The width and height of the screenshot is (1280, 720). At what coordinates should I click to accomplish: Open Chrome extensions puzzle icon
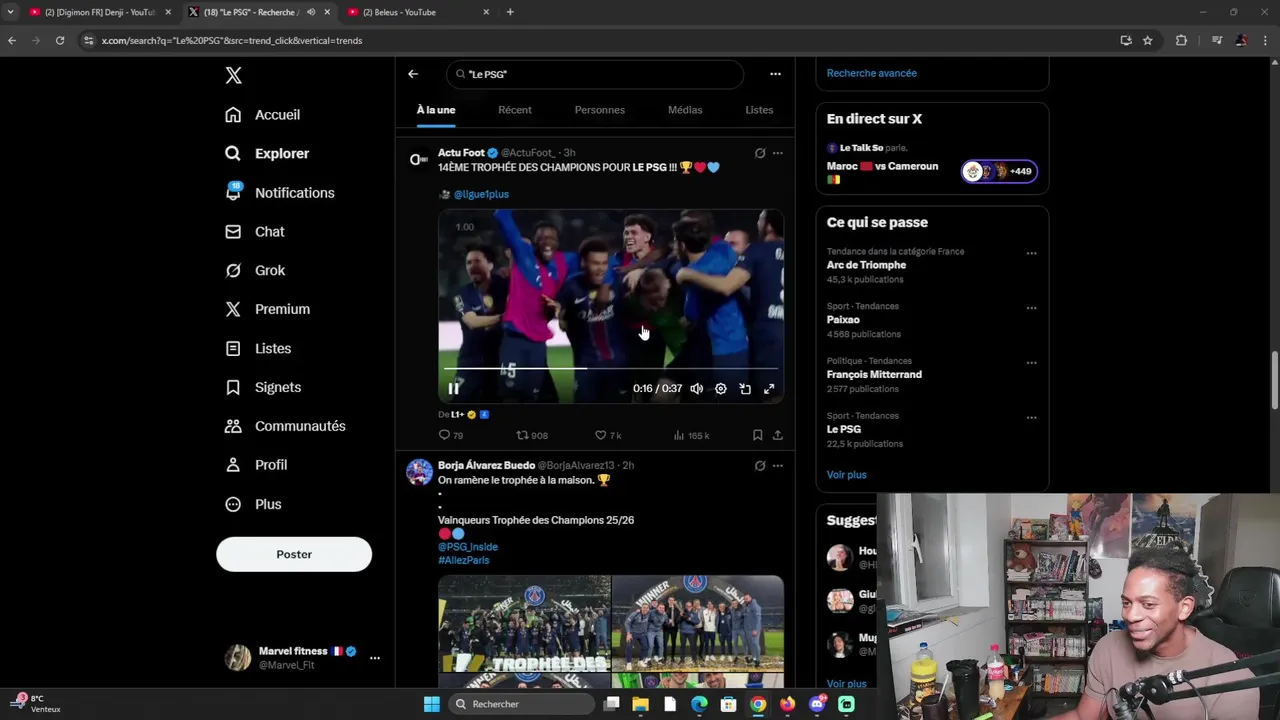pos(1181,41)
